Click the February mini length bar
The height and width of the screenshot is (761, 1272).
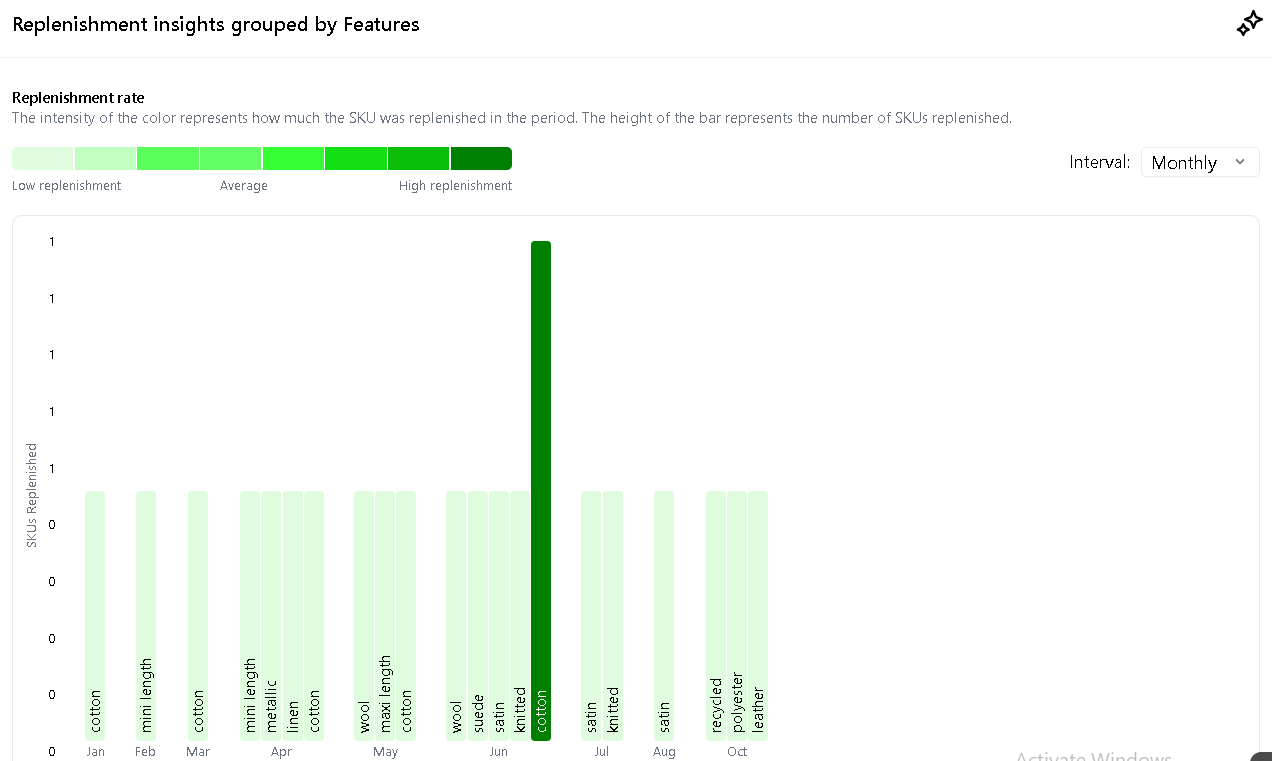(x=146, y=615)
